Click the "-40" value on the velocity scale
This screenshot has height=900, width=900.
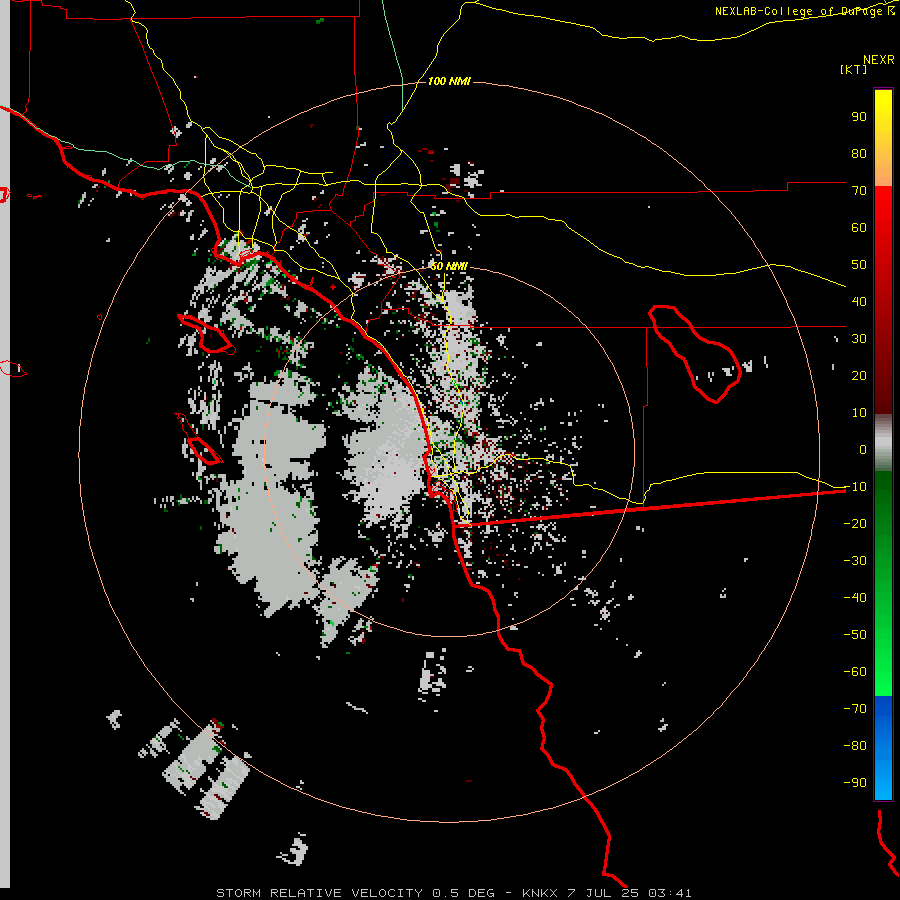point(855,598)
